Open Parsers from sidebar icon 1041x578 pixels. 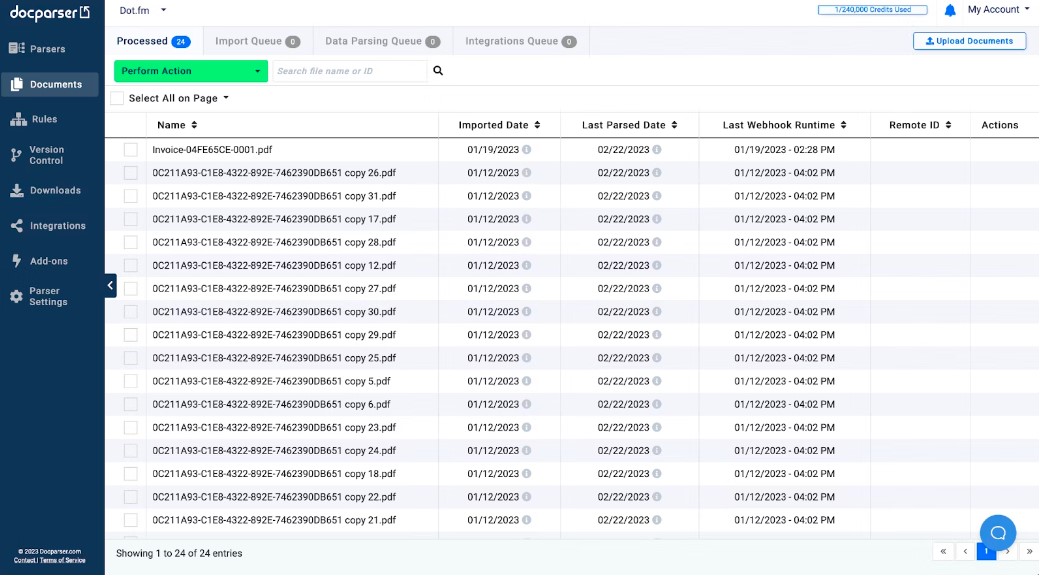pyautogui.click(x=17, y=48)
